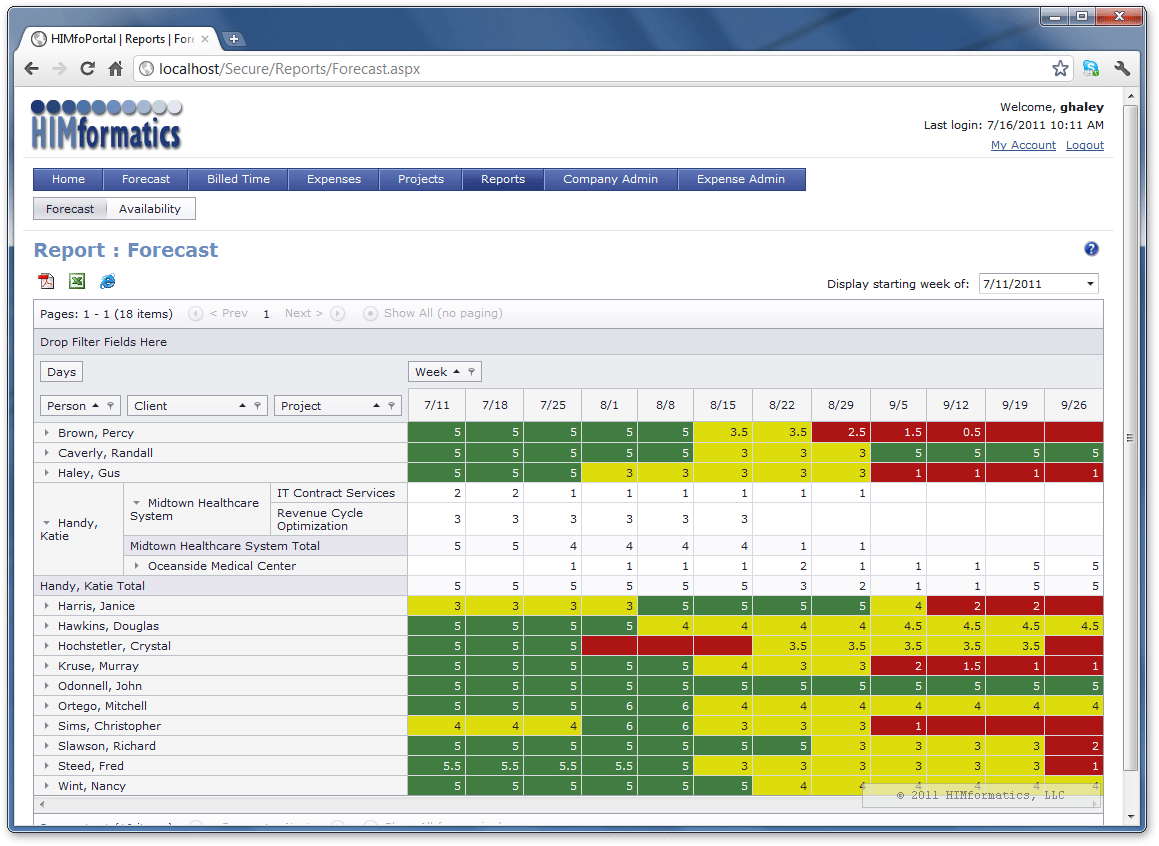Open the blue help question mark icon

1091,249
